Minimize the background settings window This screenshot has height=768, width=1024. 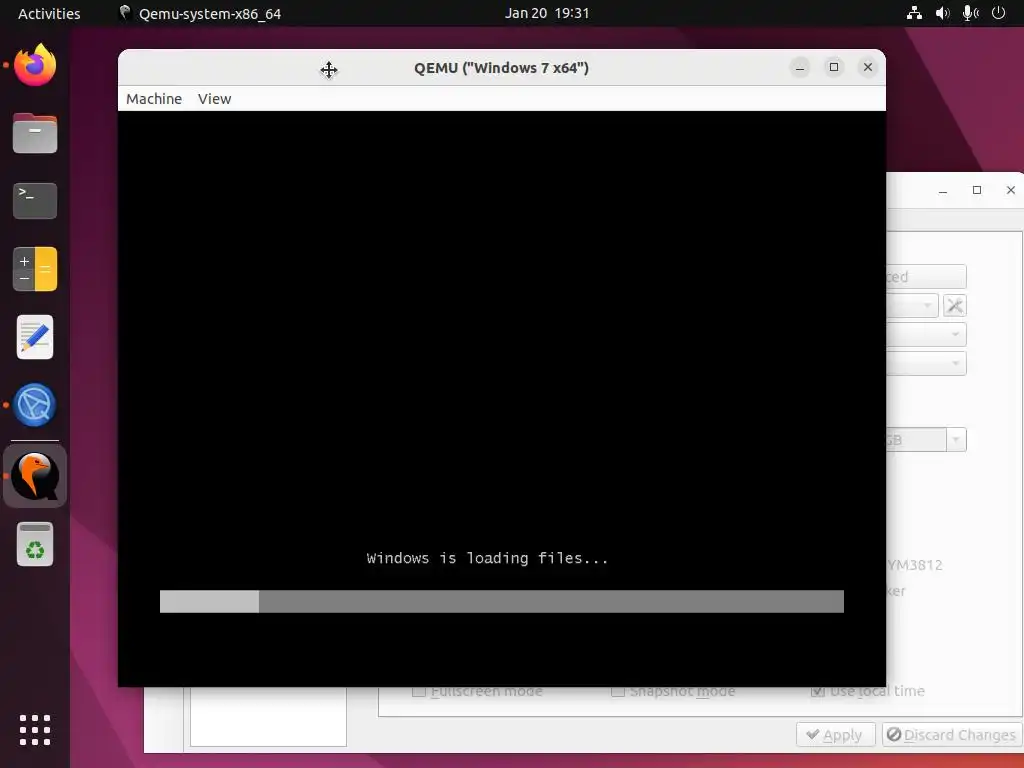click(943, 191)
